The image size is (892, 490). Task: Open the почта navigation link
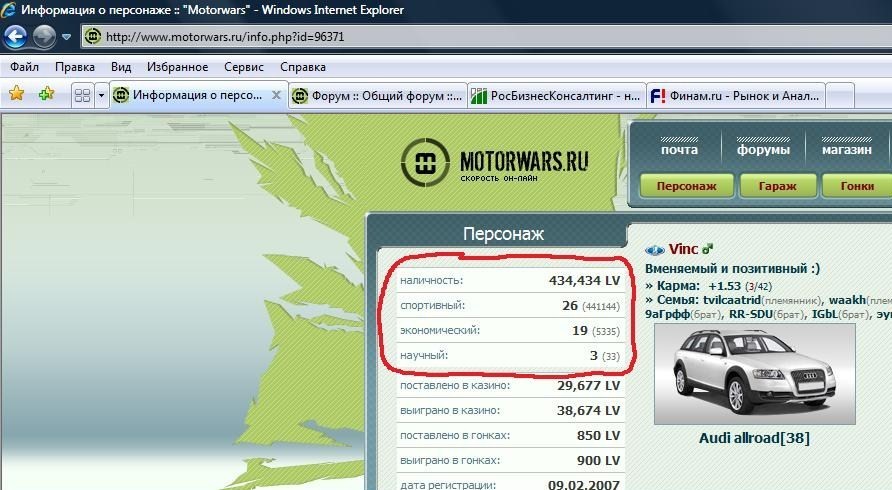(679, 150)
